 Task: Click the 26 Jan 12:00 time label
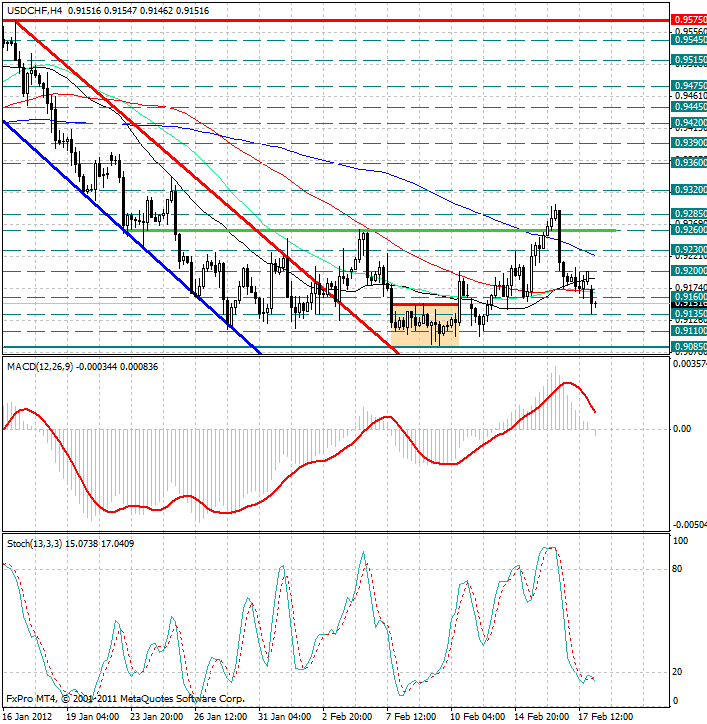[221, 717]
